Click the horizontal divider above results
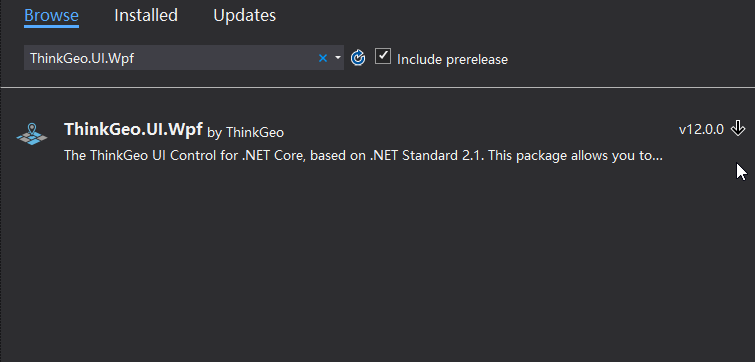Screen dimensions: 755x362 378,88
